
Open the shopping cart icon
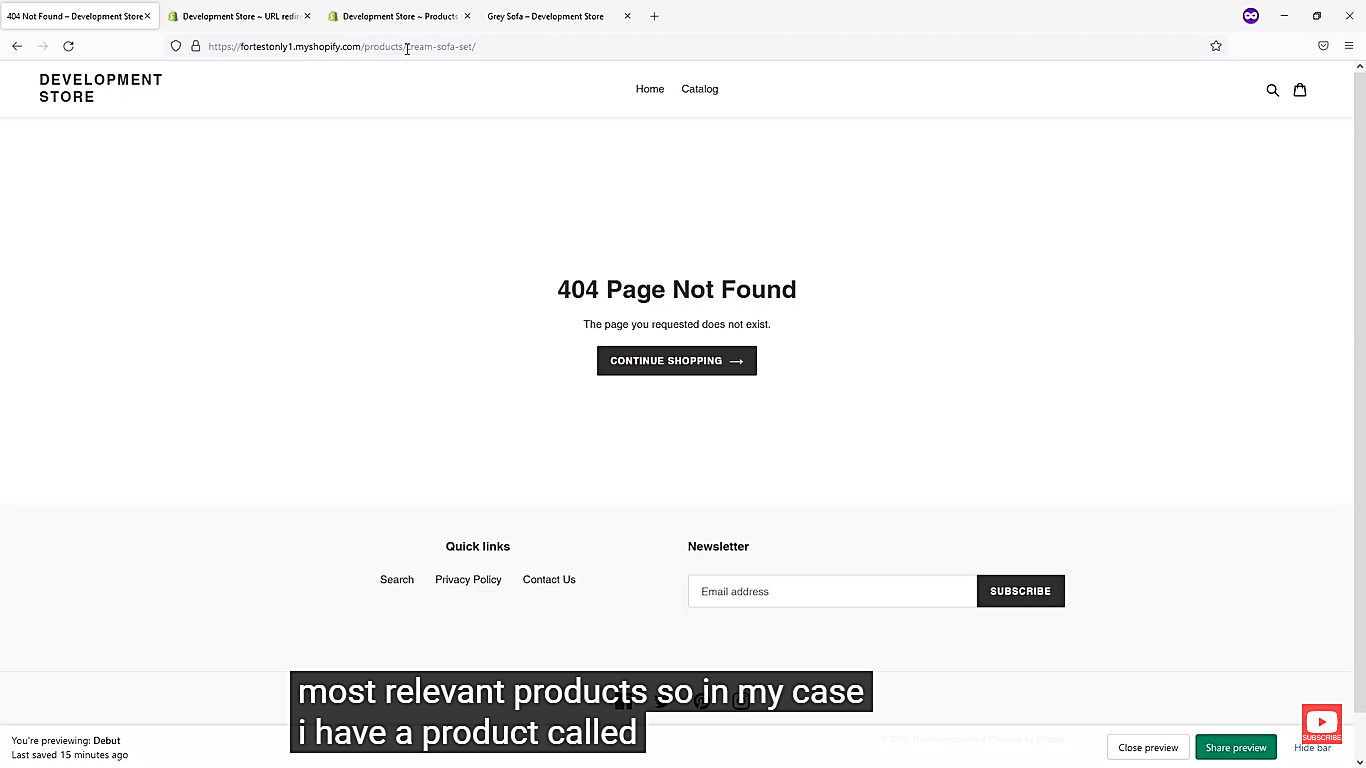[1300, 90]
